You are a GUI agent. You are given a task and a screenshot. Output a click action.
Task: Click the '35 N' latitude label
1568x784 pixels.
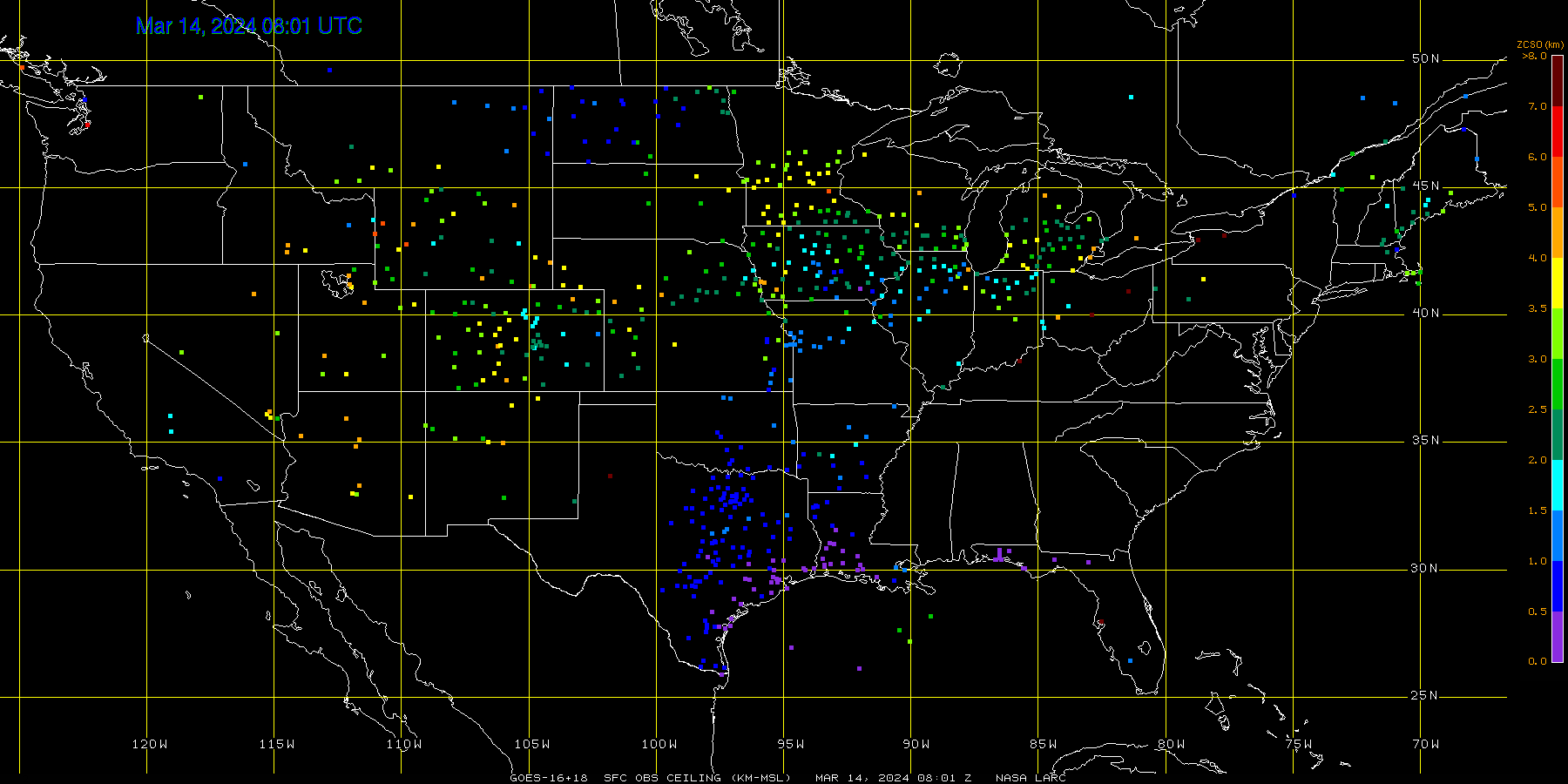pos(1425,440)
